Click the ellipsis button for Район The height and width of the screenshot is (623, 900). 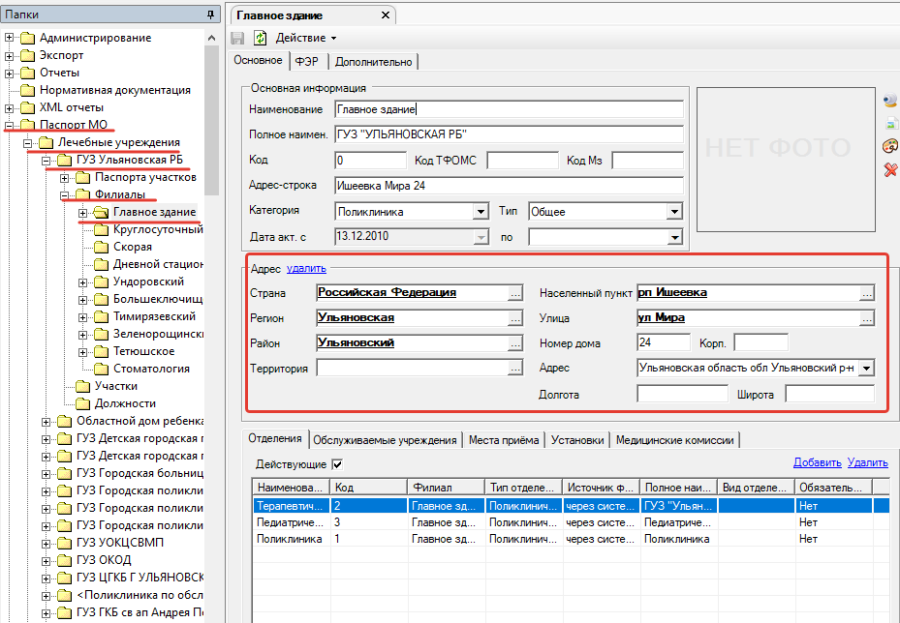(x=515, y=344)
